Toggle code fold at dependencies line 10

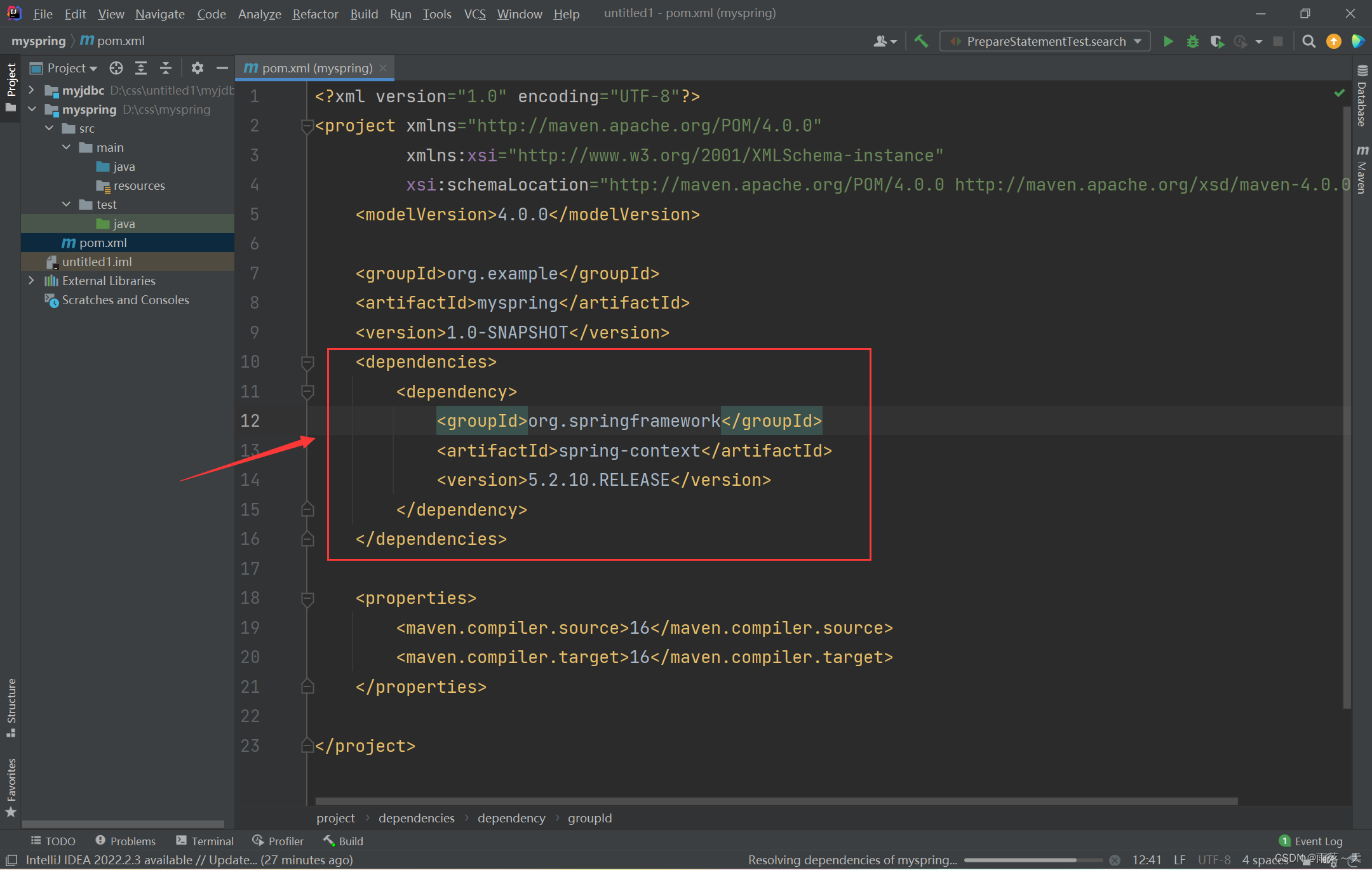(307, 363)
